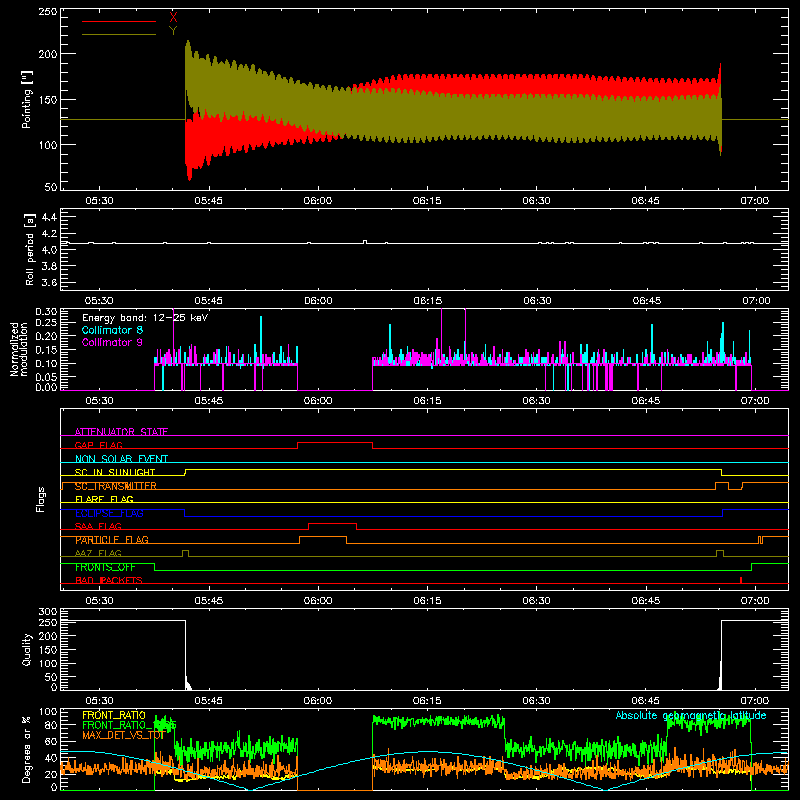
Task: Select the olive "Y" legend label
Action: (173, 31)
